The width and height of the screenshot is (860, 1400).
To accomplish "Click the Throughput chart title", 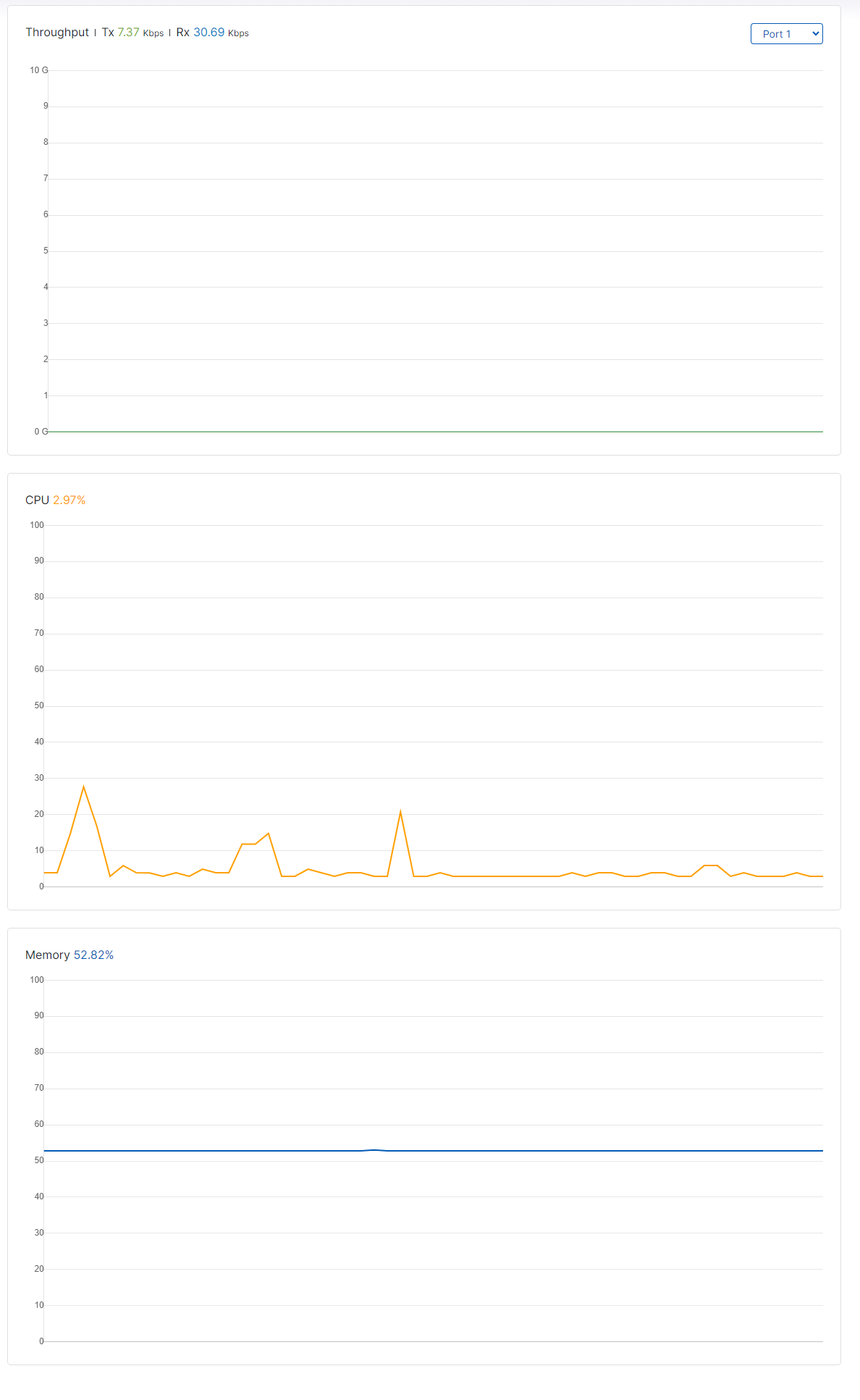I will click(57, 33).
